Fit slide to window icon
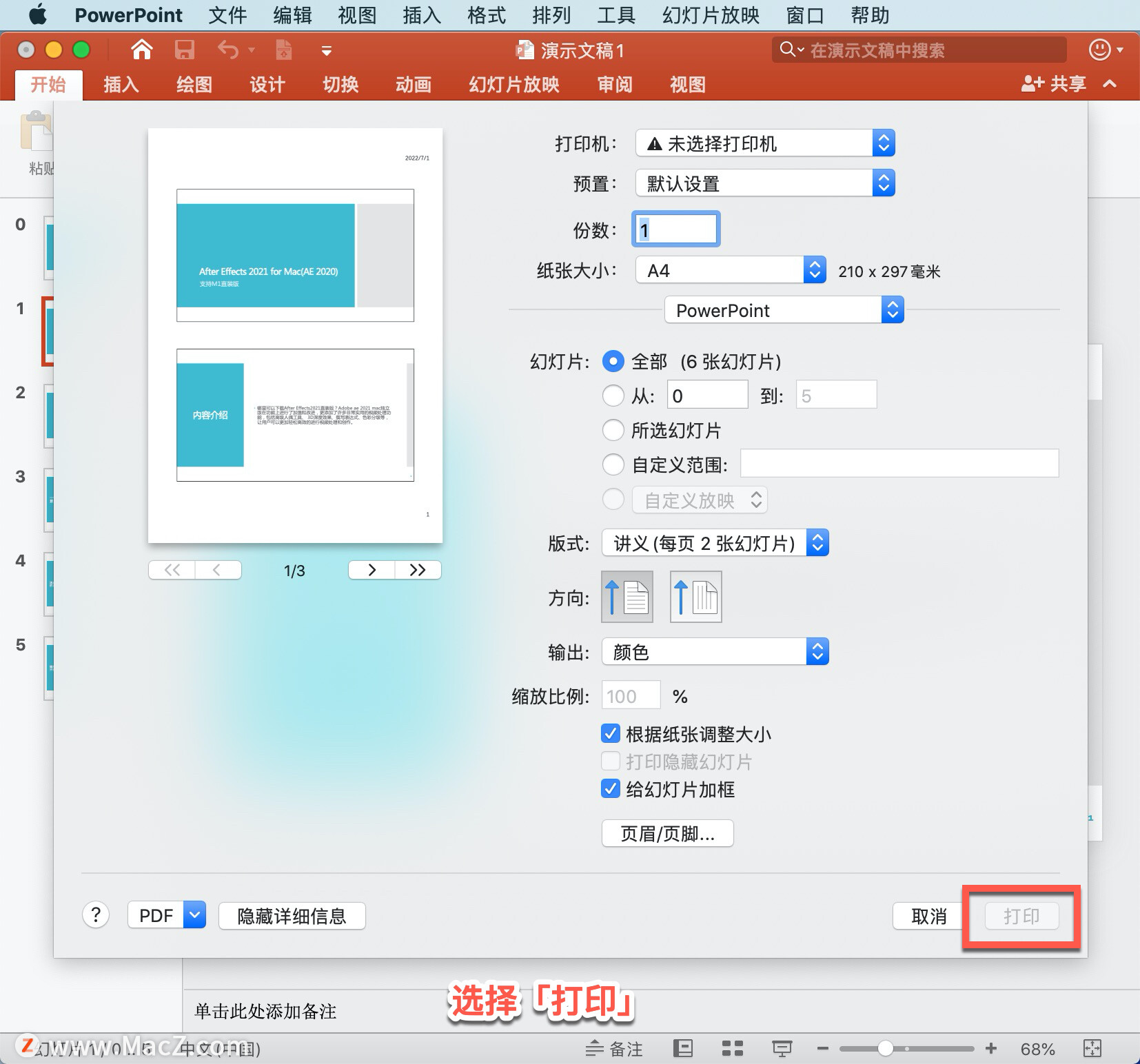The width and height of the screenshot is (1140, 1064). pyautogui.click(x=1092, y=1049)
